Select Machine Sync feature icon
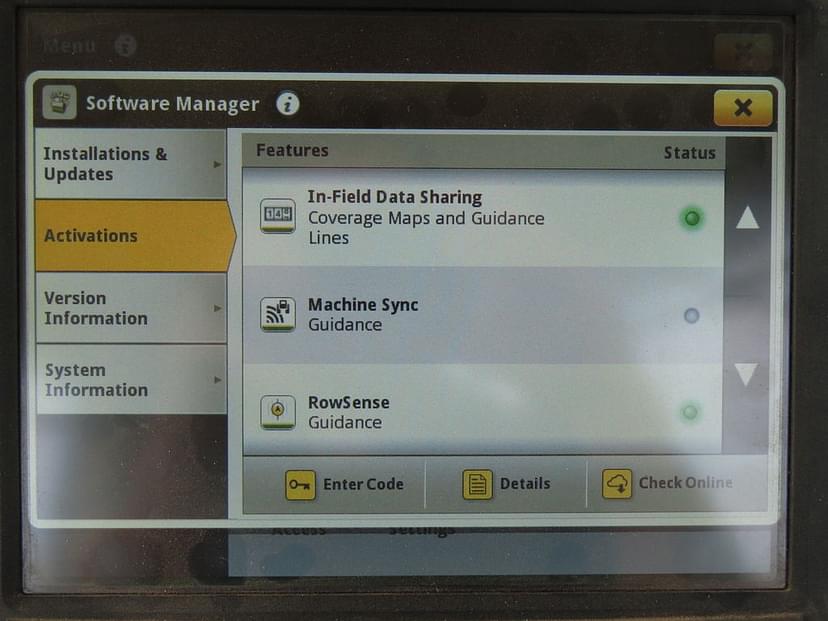The image size is (828, 621). pos(278,314)
